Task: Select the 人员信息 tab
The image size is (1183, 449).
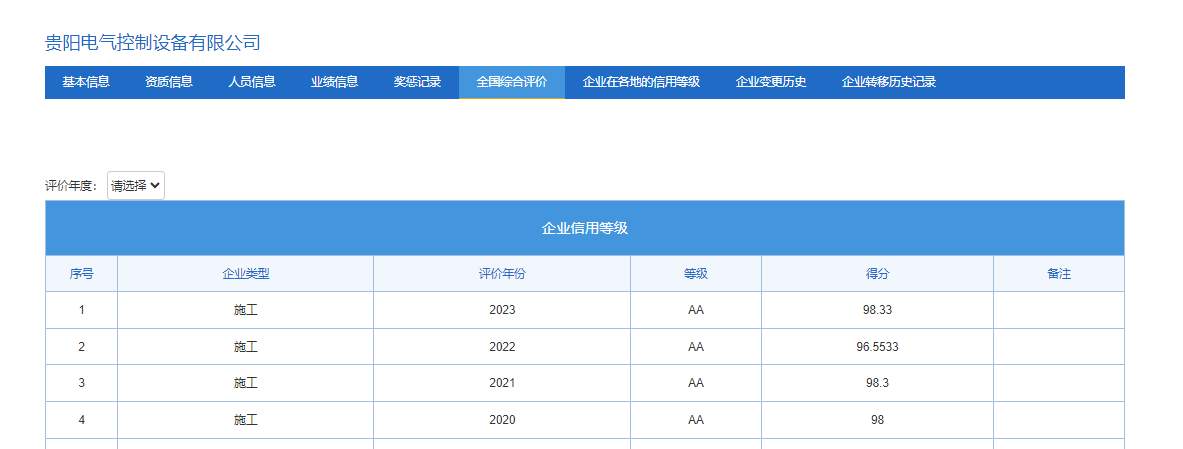Action: click(x=252, y=82)
